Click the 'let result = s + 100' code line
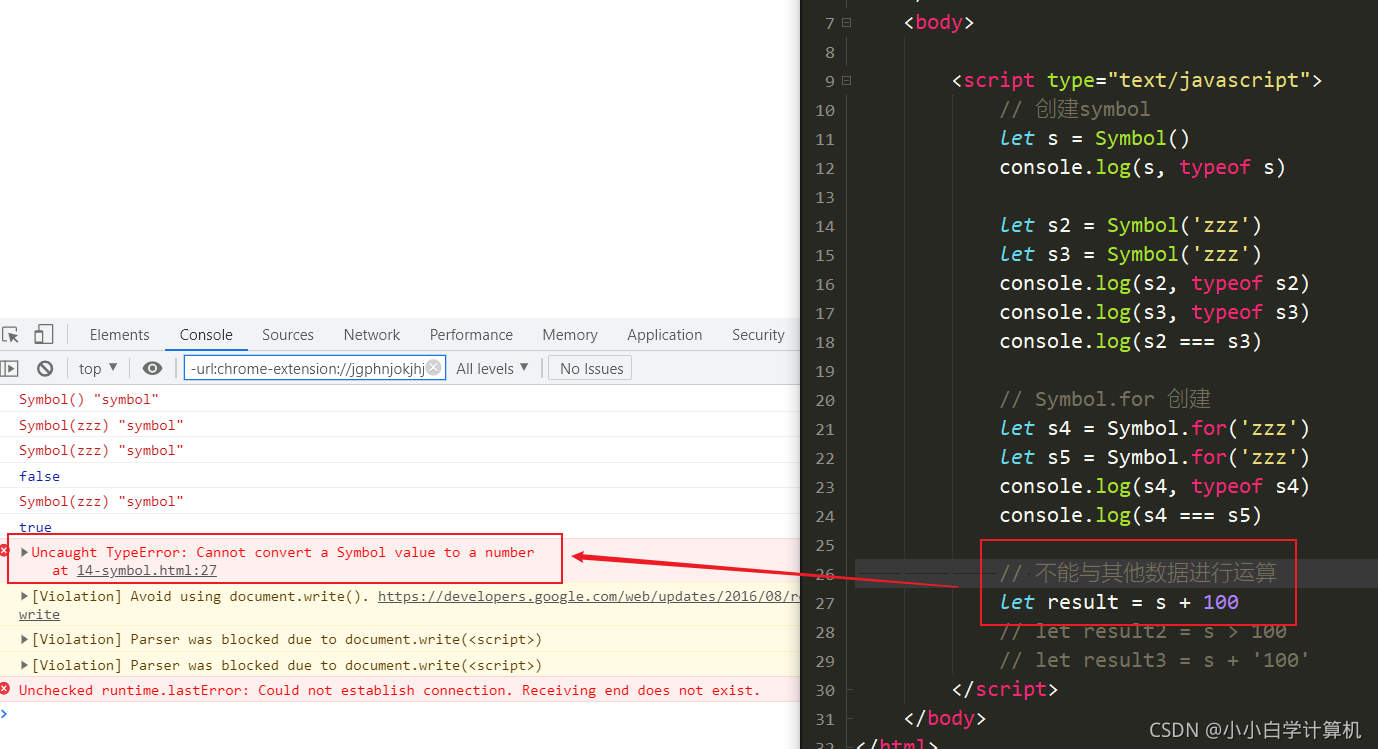 point(1119,602)
